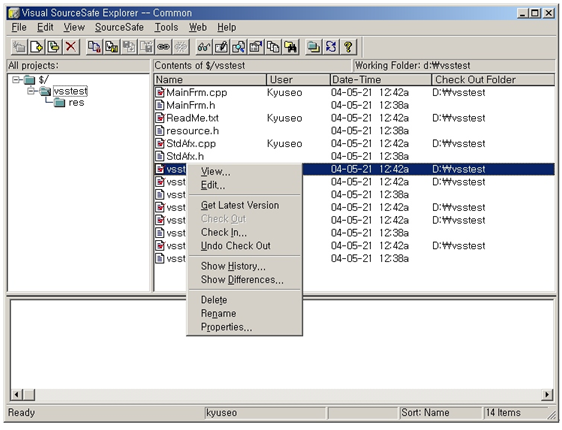Click the right arrow of horizontal scrollbar
Image resolution: width=562 pixels, height=430 pixels.
tap(547, 395)
